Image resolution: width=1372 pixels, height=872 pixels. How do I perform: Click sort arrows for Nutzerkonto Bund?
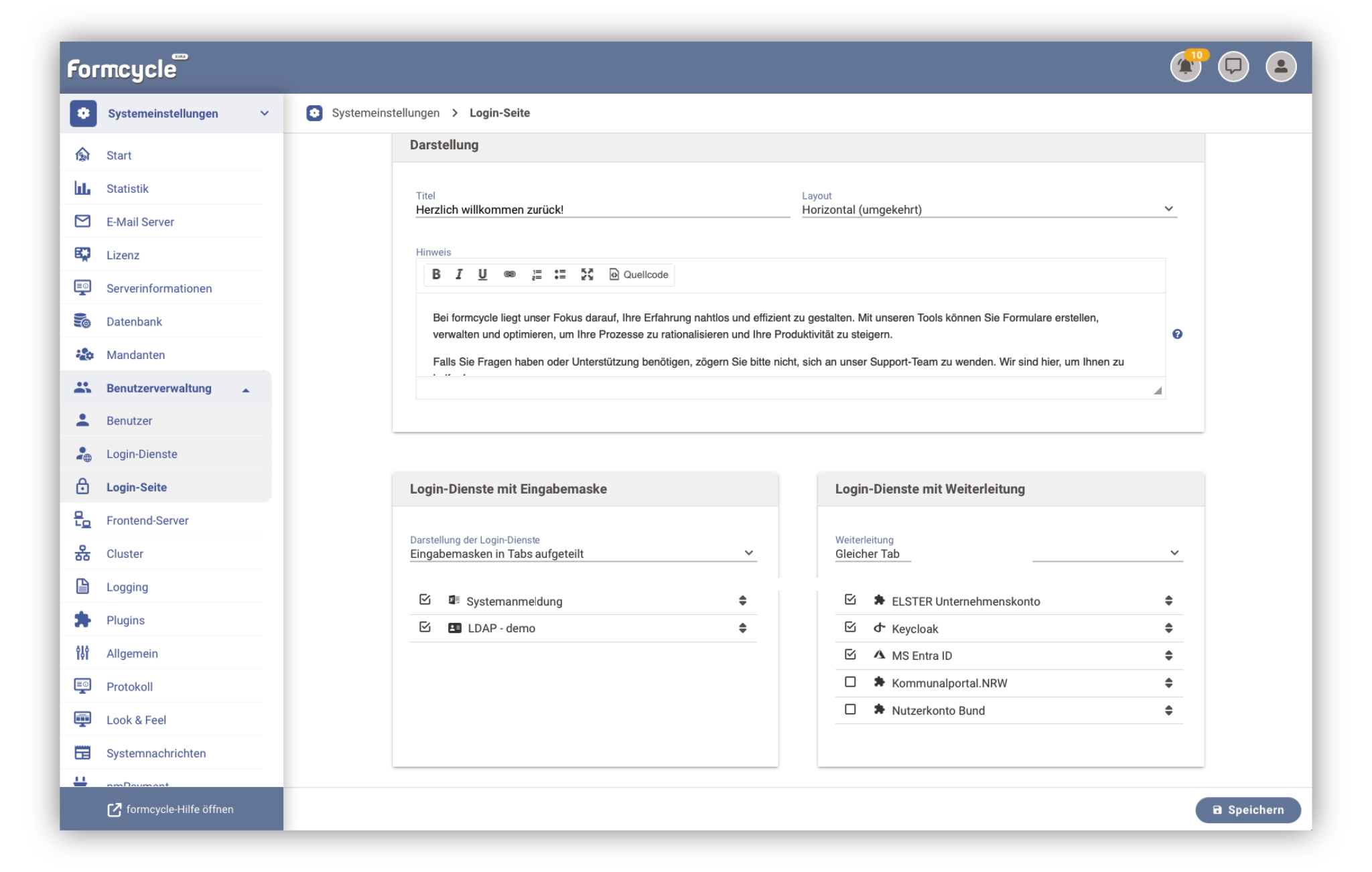pos(1168,711)
